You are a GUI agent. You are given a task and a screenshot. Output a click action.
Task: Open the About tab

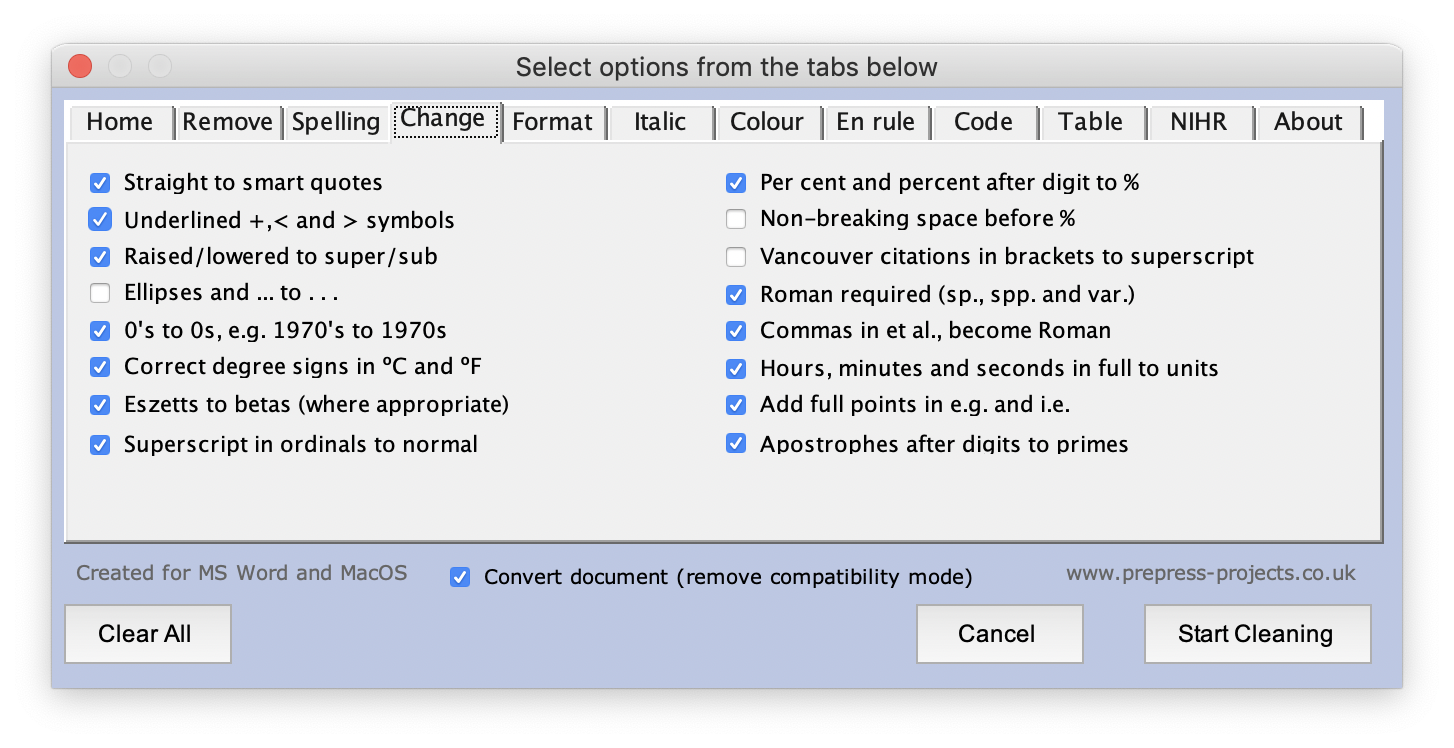point(1307,122)
